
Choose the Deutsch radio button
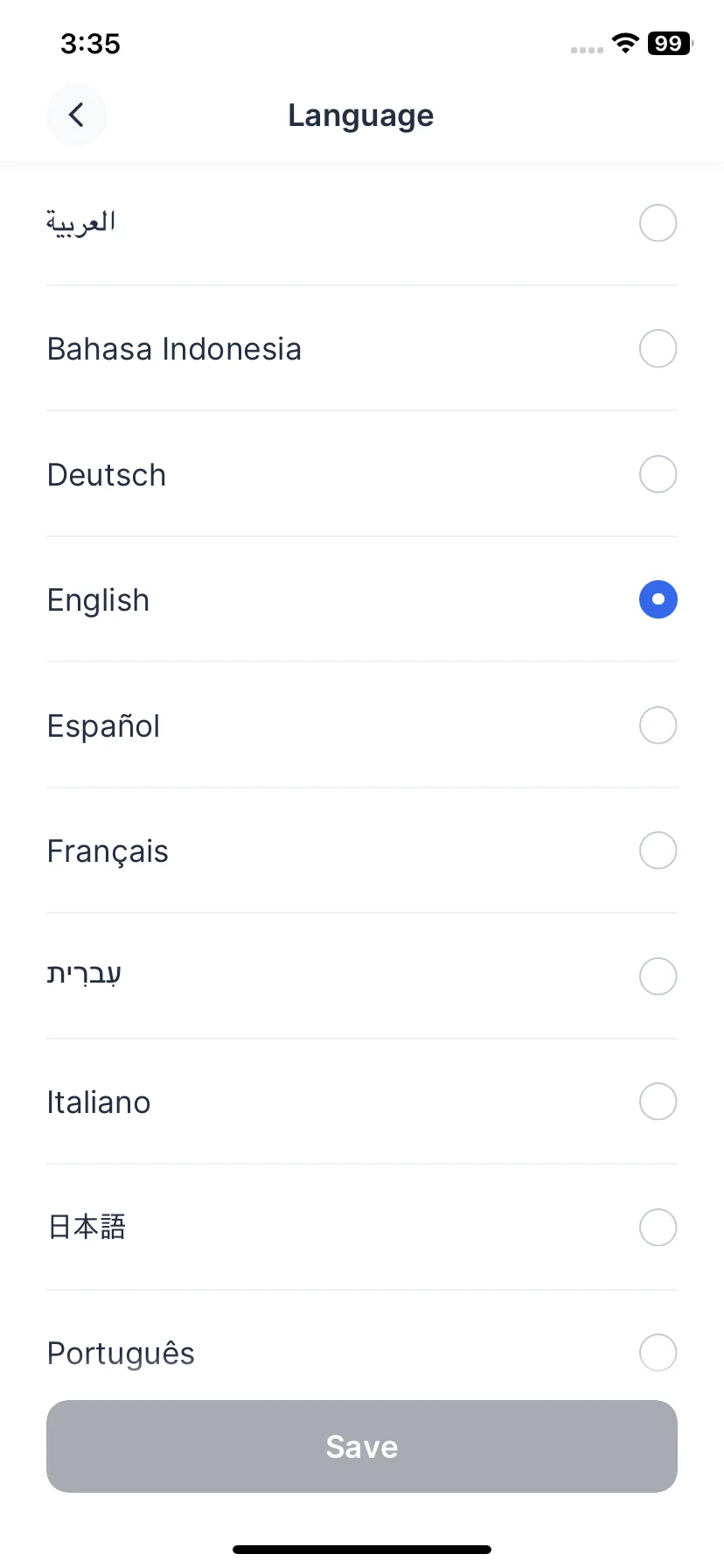pyautogui.click(x=658, y=474)
